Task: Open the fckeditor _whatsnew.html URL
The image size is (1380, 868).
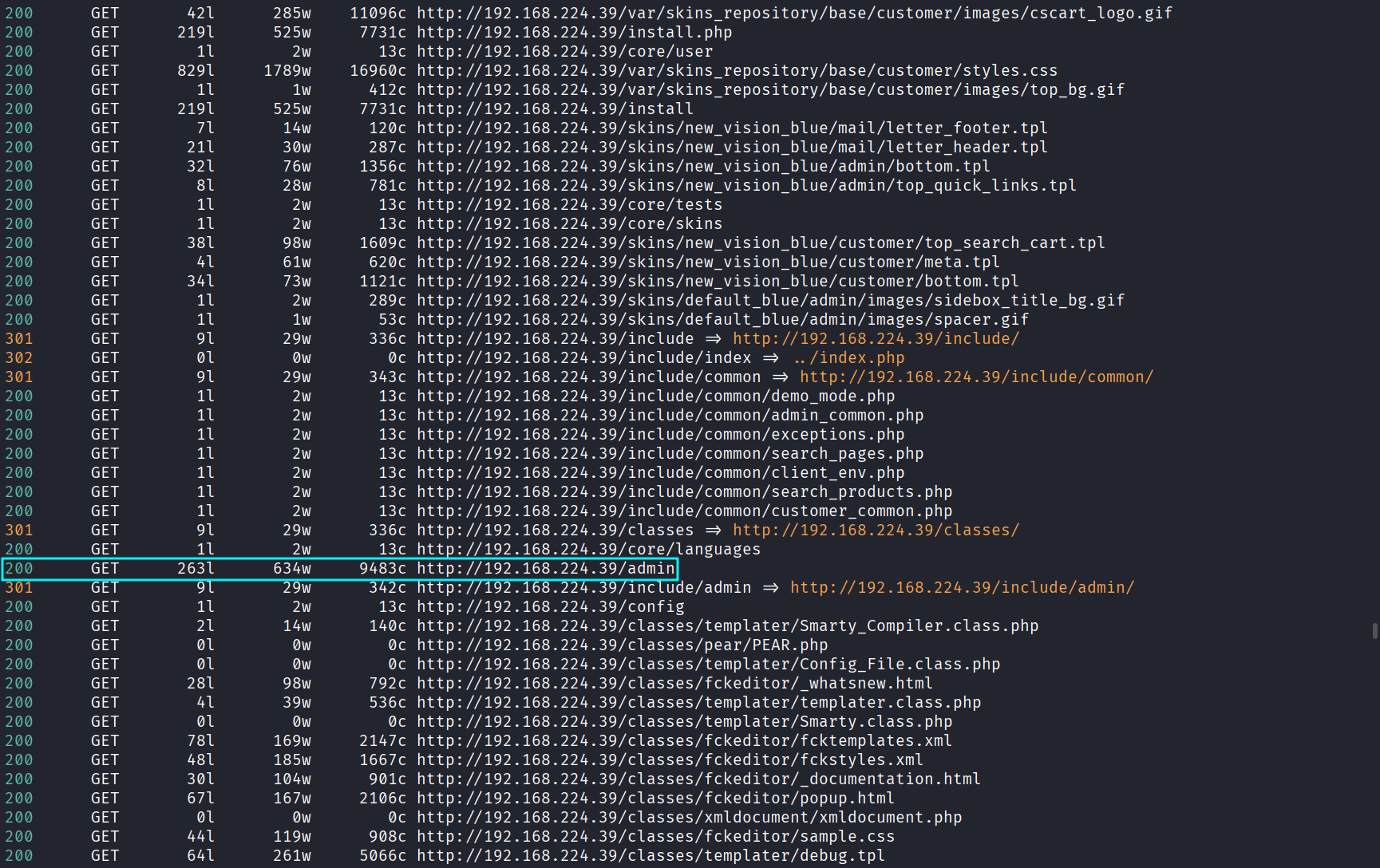Action: (674, 684)
